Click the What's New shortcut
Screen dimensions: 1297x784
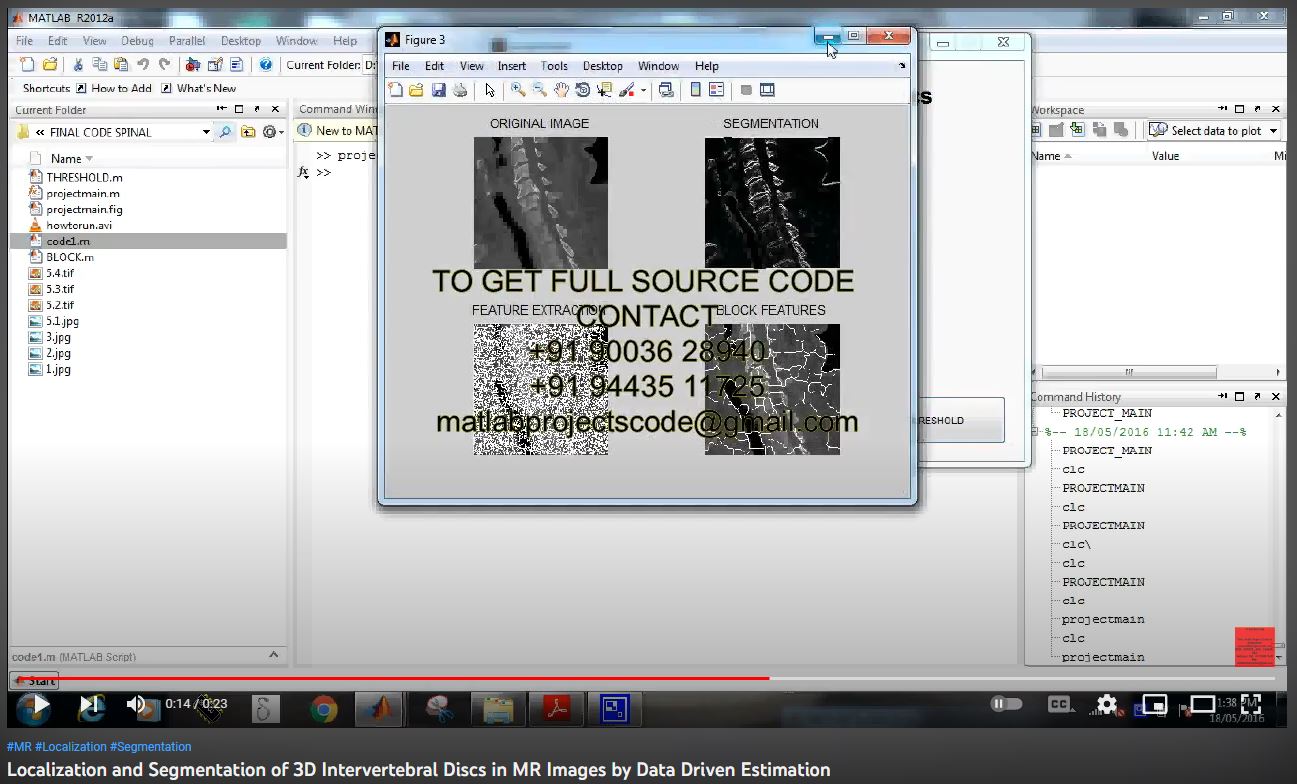tap(206, 88)
